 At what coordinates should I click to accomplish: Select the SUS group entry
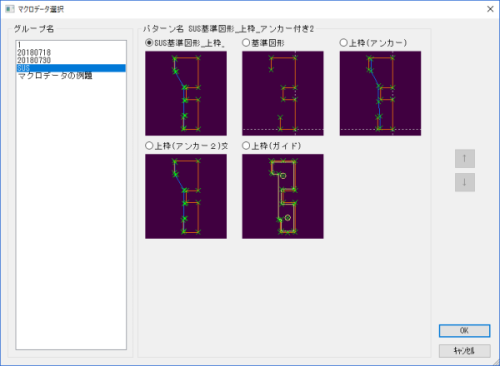pos(71,68)
